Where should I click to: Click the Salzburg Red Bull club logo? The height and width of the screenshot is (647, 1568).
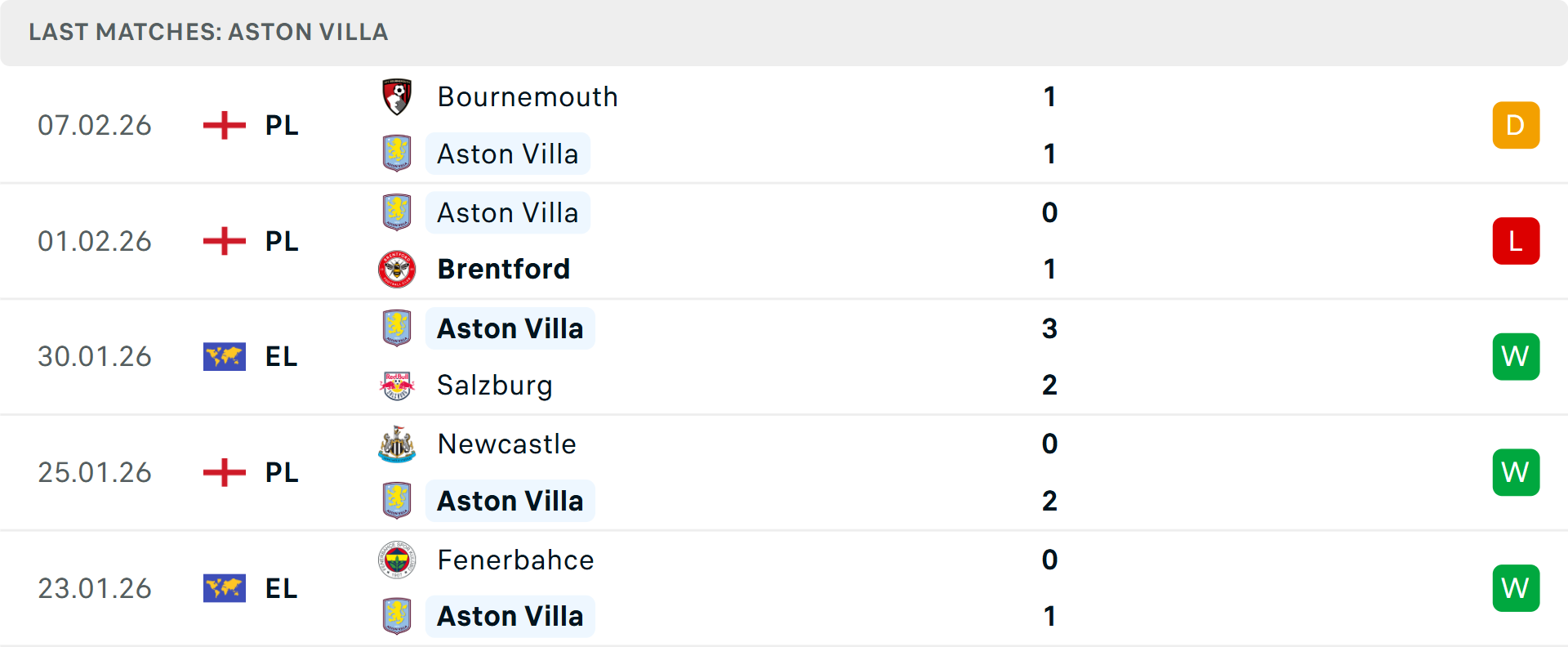(x=397, y=385)
